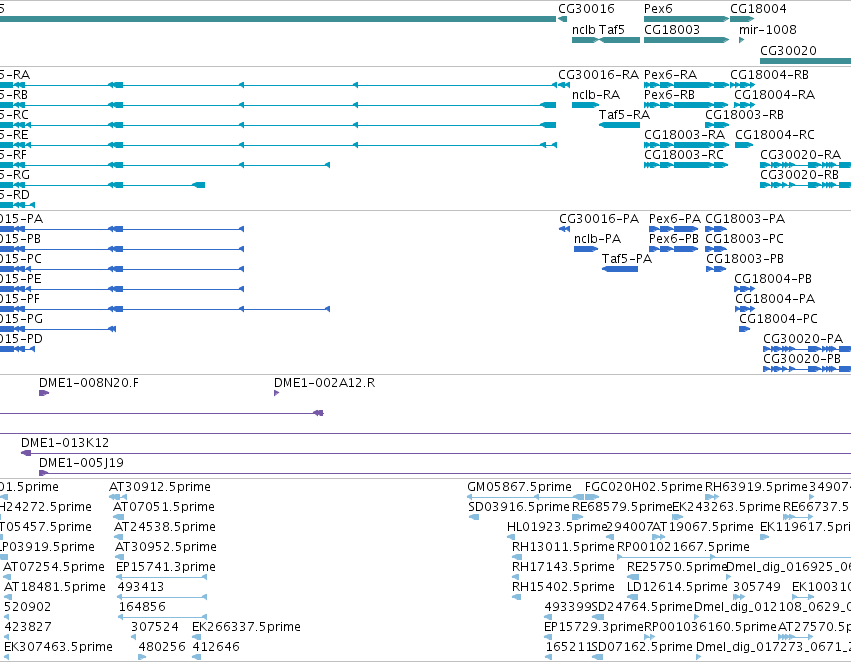Click transcript CG30020-RA
Screen dimensions: 851x662
pos(800,155)
